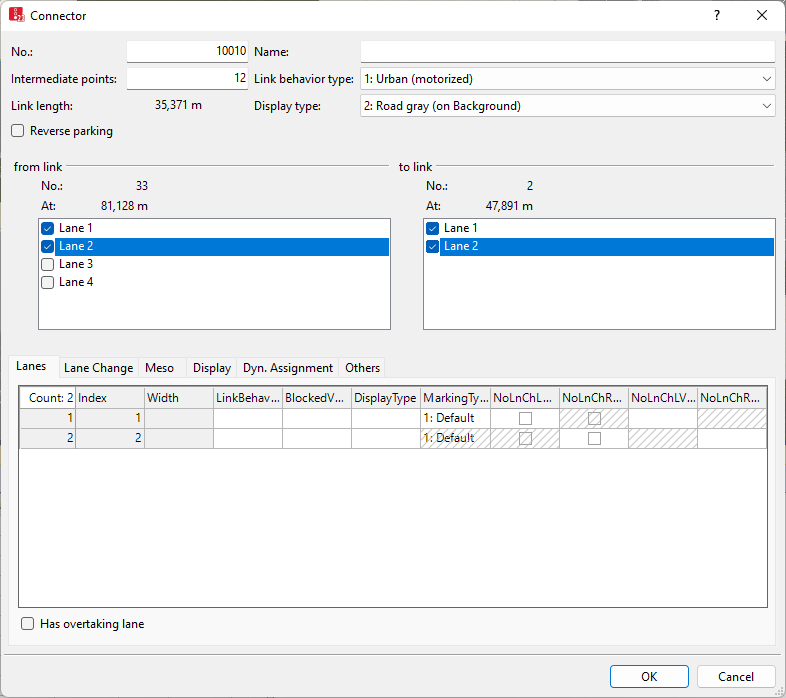Viewport: 786px width, 698px height.
Task: Click the Cancel button
Action: [x=736, y=677]
